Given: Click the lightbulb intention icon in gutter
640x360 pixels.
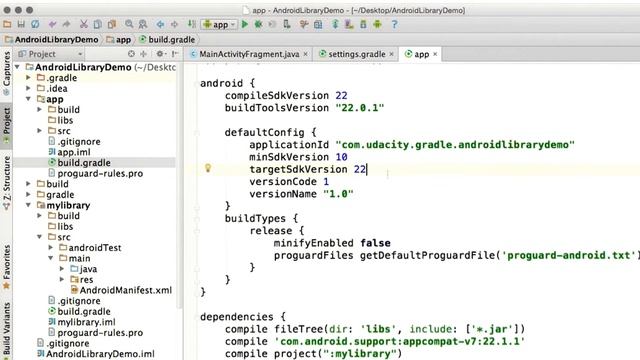Looking at the screenshot, I should (x=208, y=168).
